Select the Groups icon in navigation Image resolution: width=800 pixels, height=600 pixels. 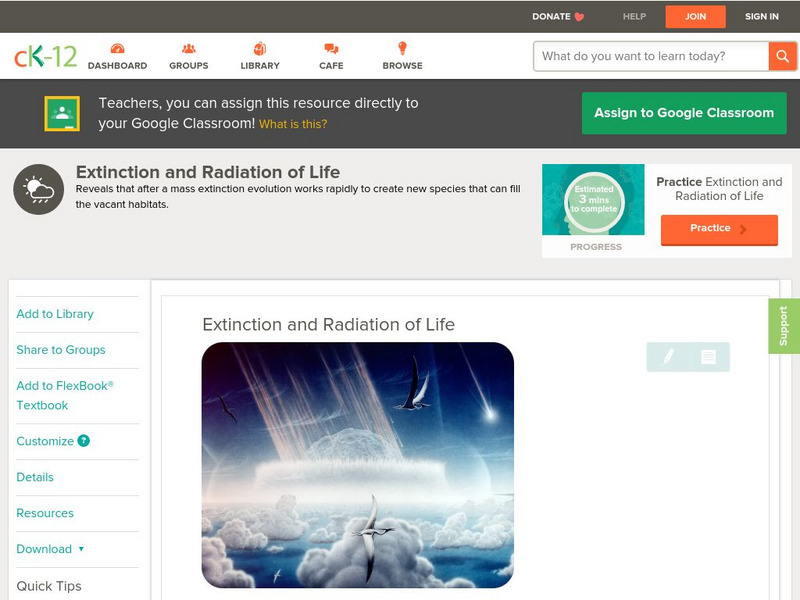(x=189, y=56)
